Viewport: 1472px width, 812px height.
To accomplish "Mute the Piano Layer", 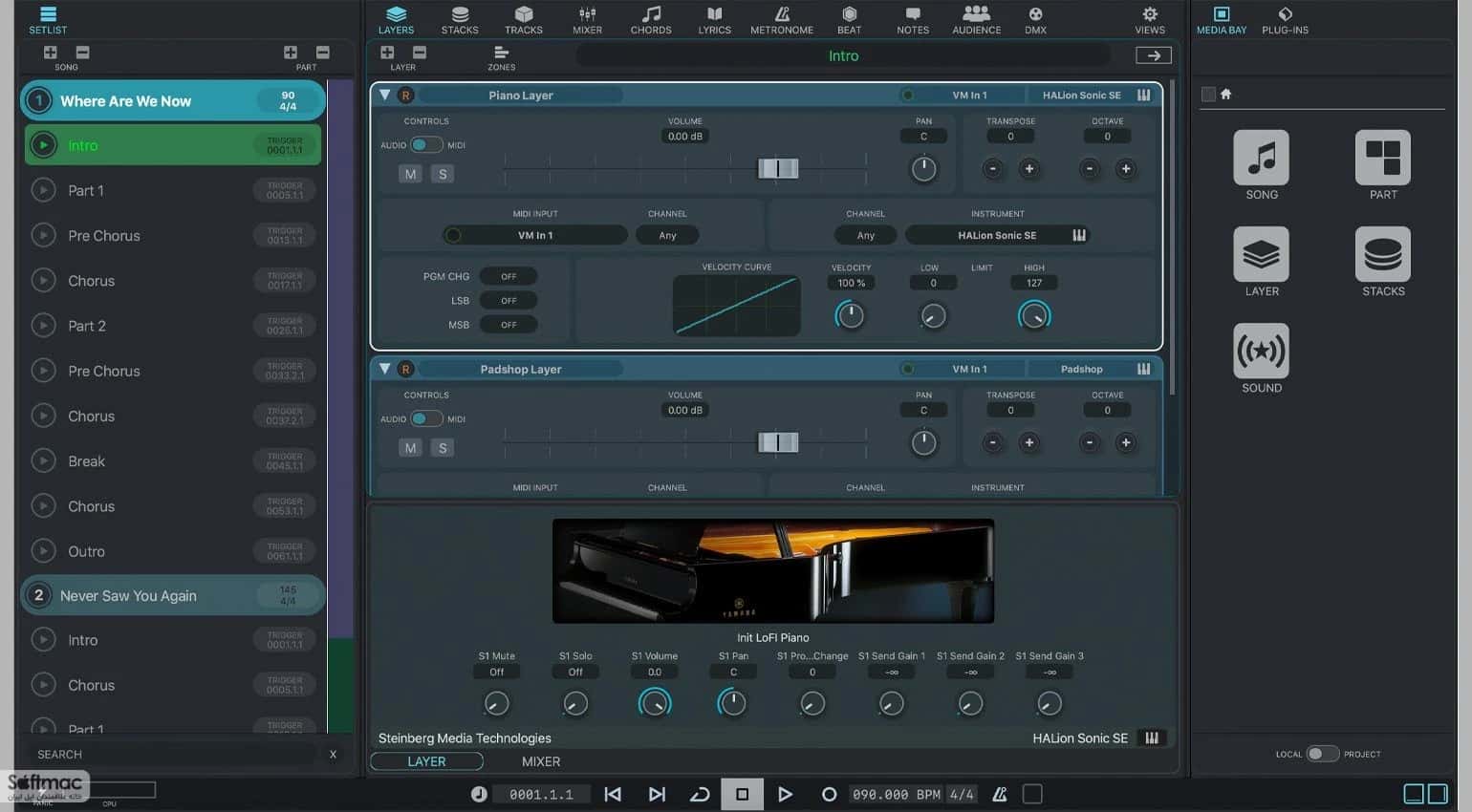I will [410, 174].
